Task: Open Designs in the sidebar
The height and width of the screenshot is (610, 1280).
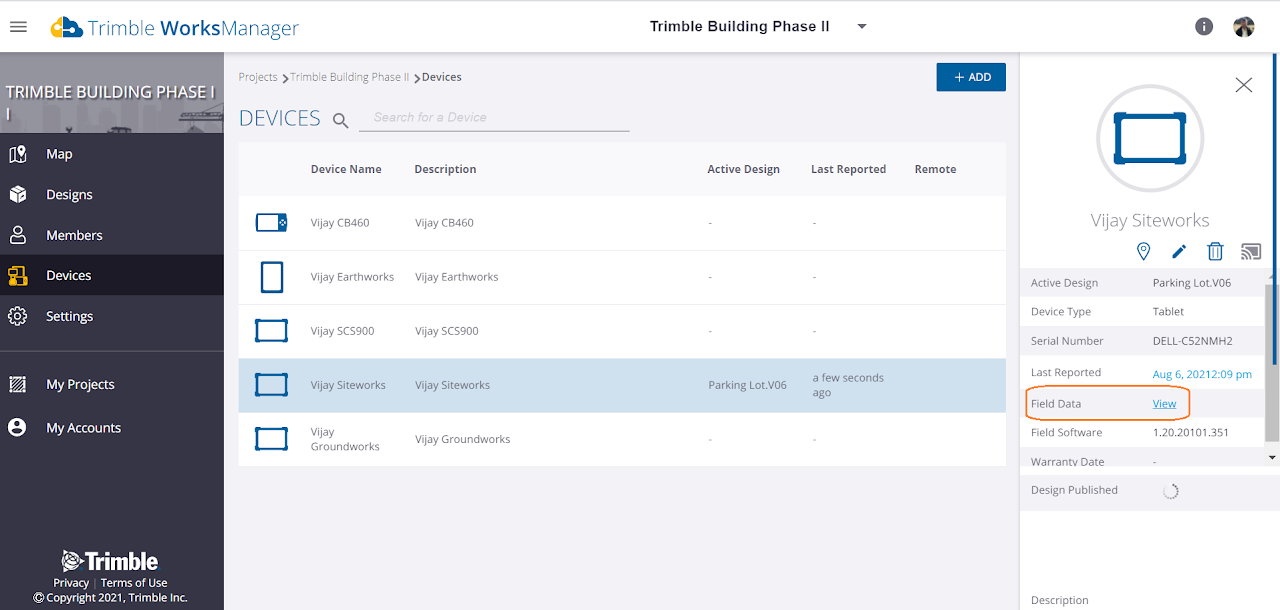Action: point(69,195)
